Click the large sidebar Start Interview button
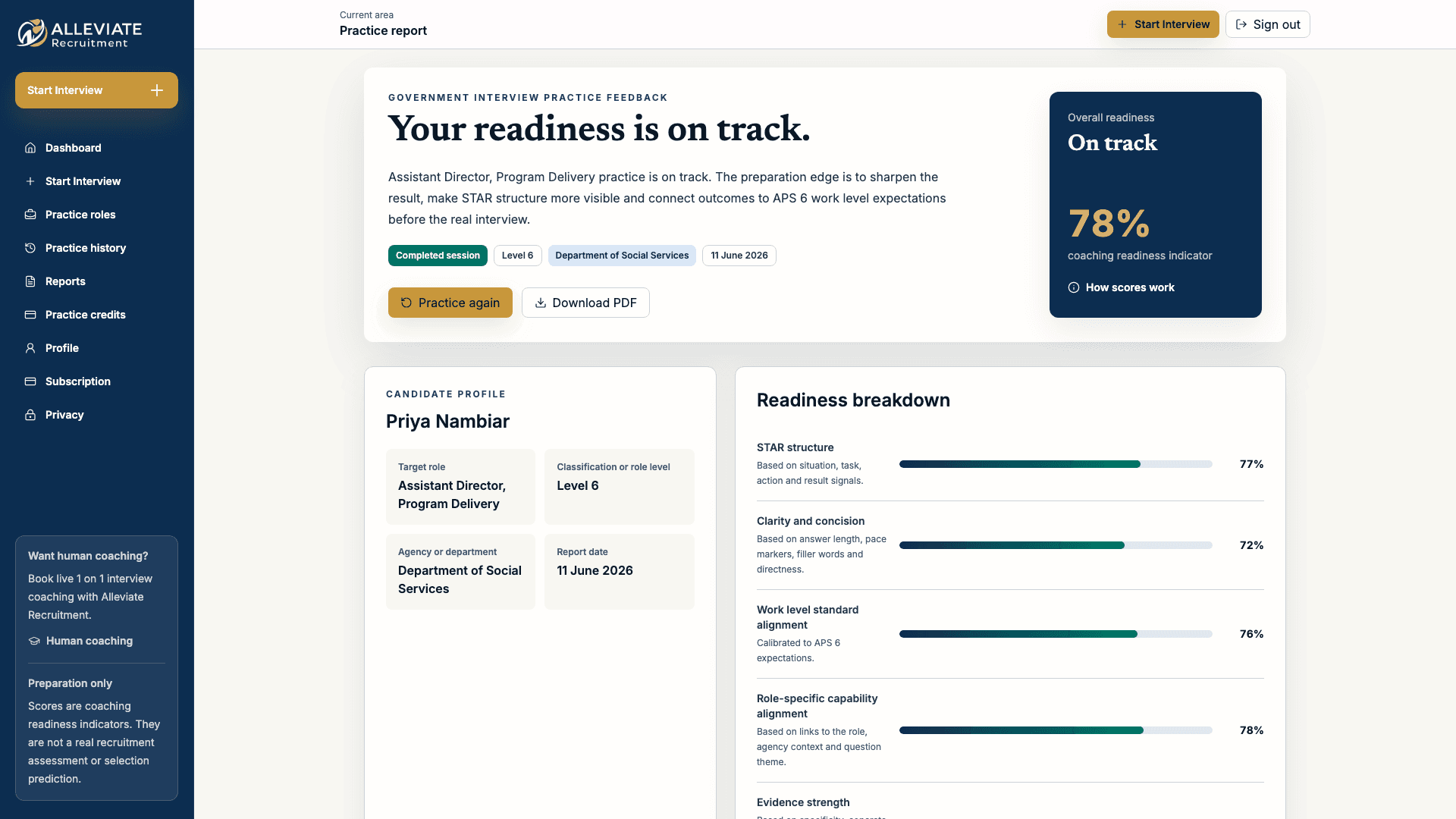Image resolution: width=1456 pixels, height=819 pixels. pos(96,90)
